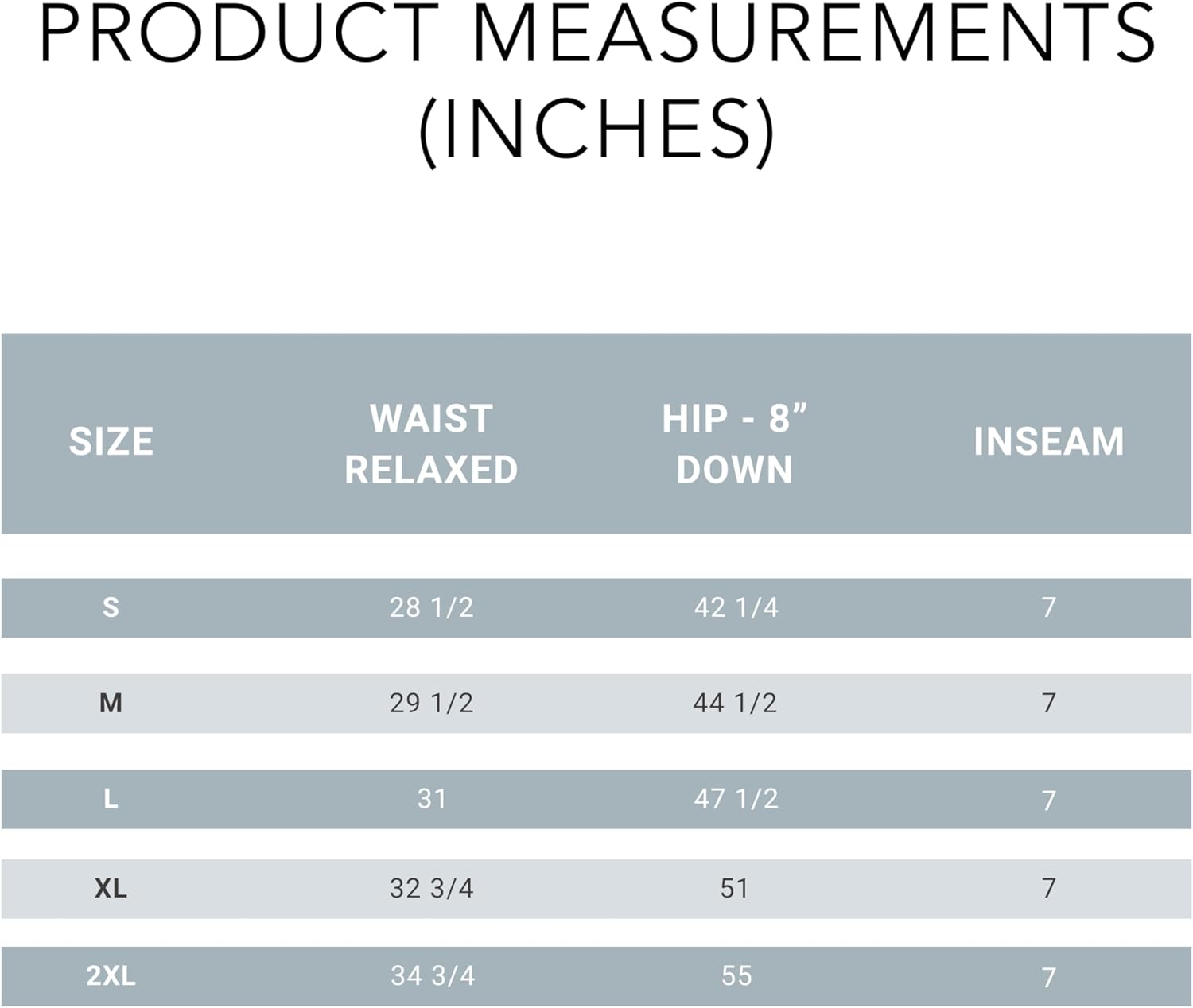The height and width of the screenshot is (1008, 1193).
Task: Click hip value 42 1/4 in S row
Action: (x=736, y=607)
